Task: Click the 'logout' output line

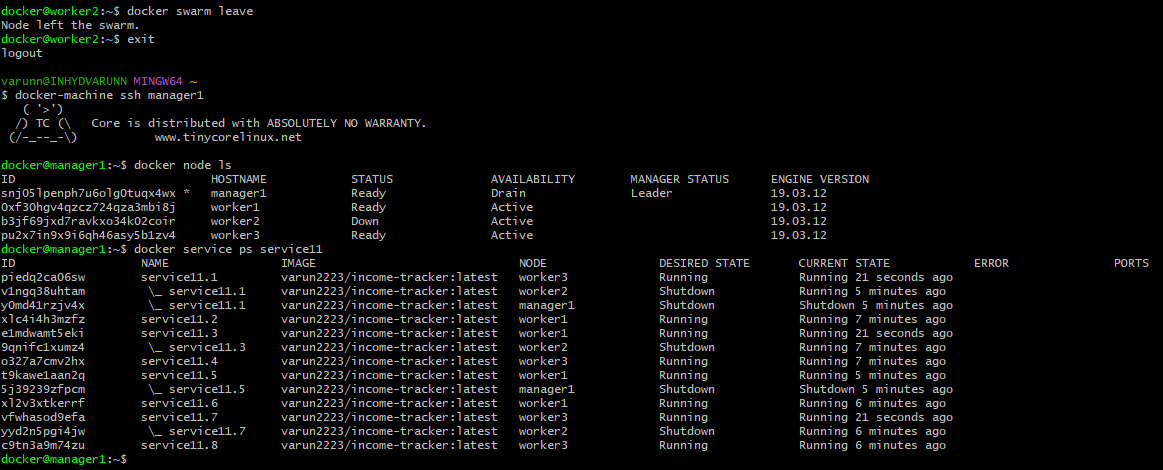Action: (x=22, y=53)
